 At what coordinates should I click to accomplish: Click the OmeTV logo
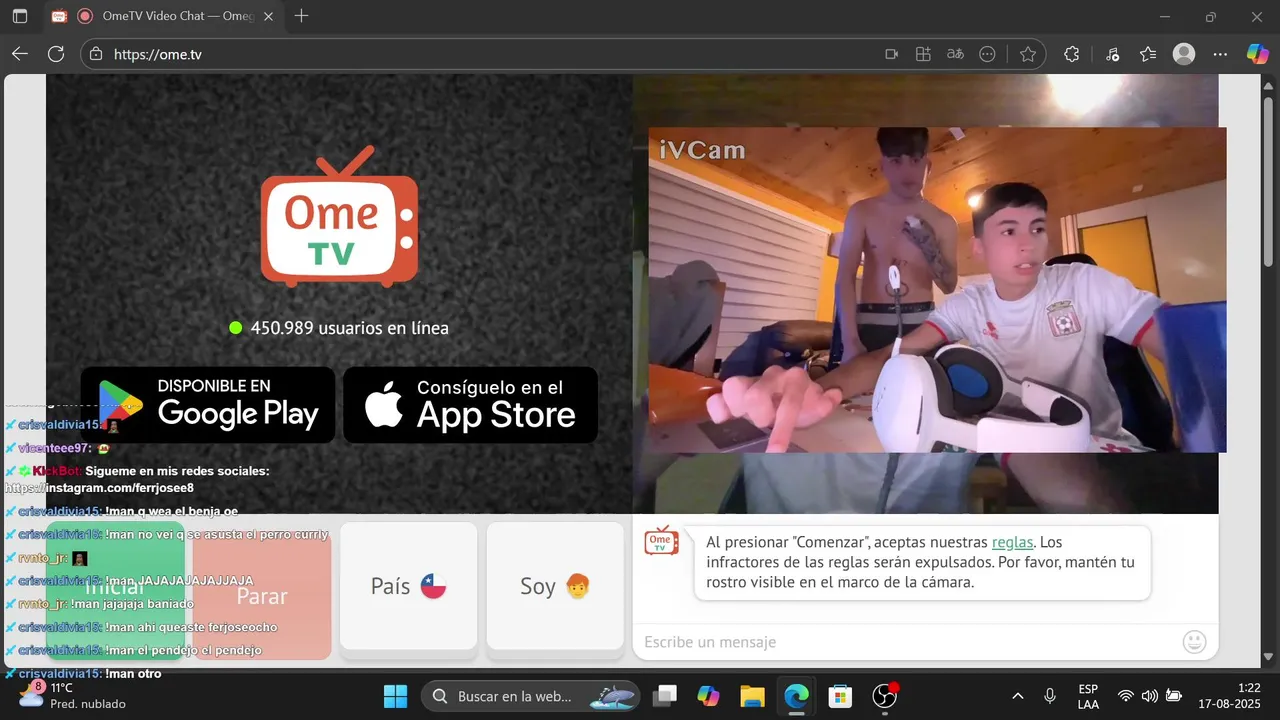339,216
